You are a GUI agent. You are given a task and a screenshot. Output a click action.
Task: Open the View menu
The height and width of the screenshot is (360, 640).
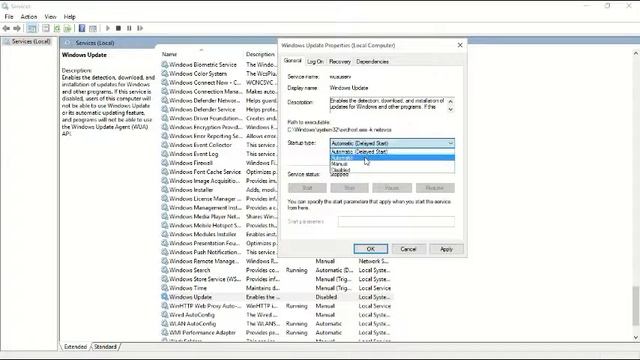pos(50,17)
